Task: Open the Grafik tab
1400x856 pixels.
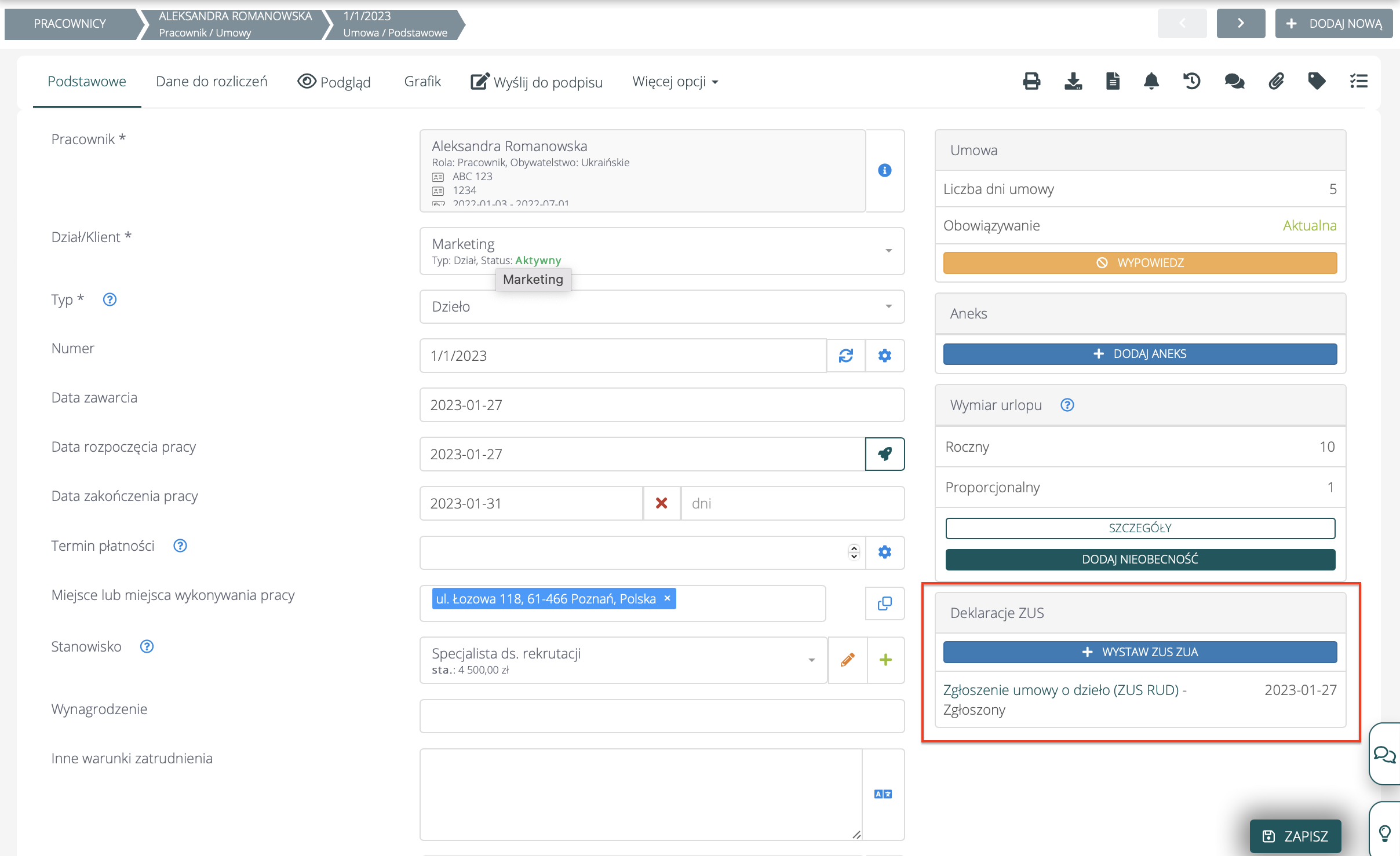Action: click(422, 82)
